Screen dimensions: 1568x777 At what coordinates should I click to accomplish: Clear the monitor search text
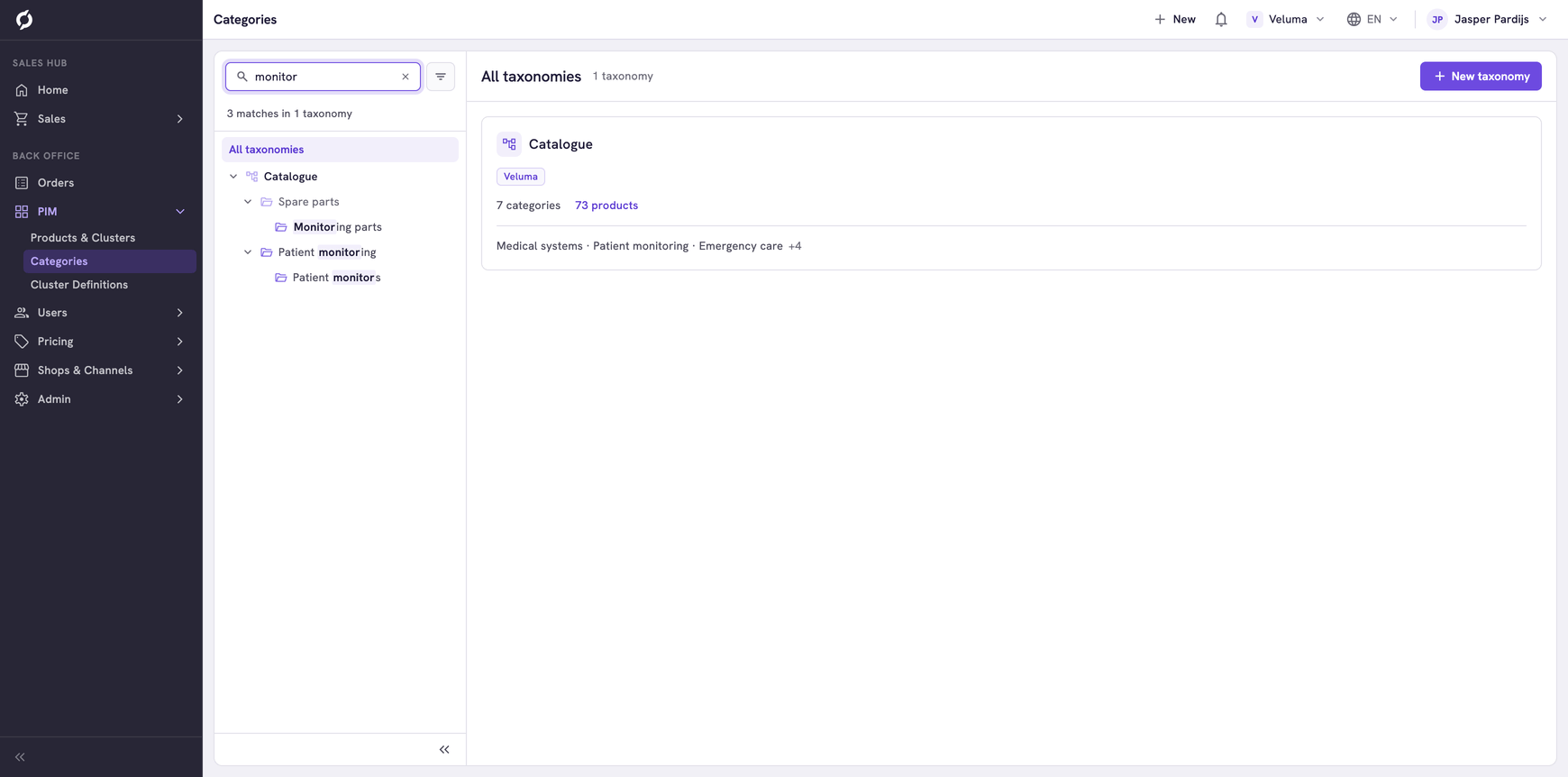[x=406, y=77]
